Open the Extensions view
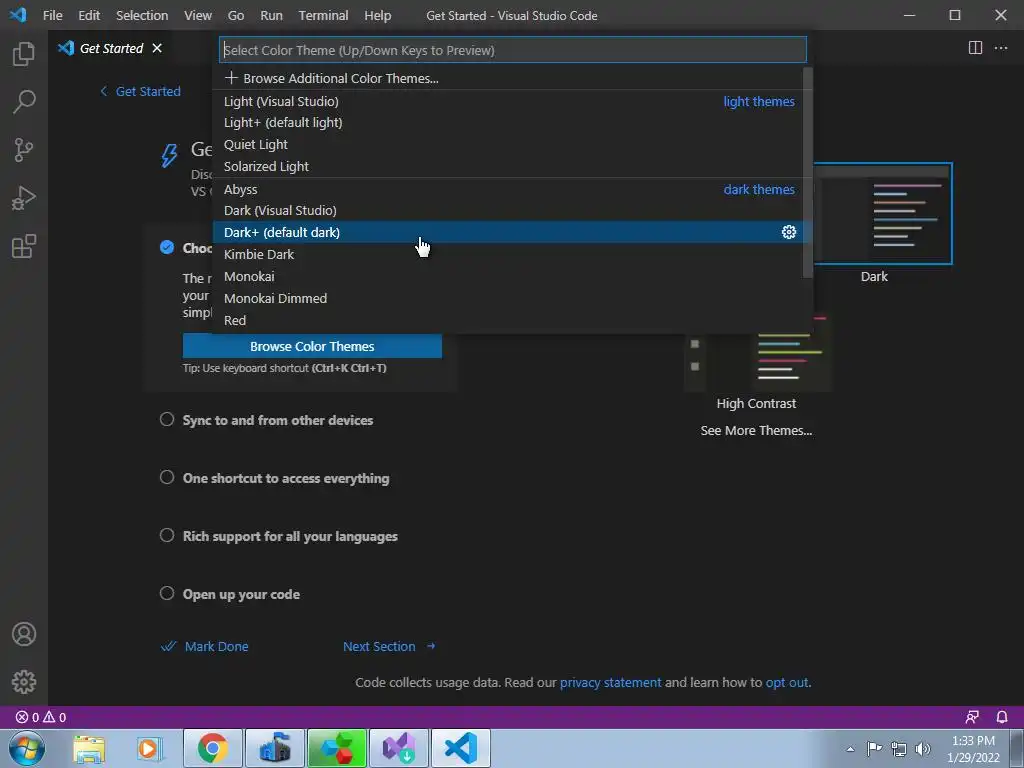The image size is (1024, 768). [x=24, y=246]
